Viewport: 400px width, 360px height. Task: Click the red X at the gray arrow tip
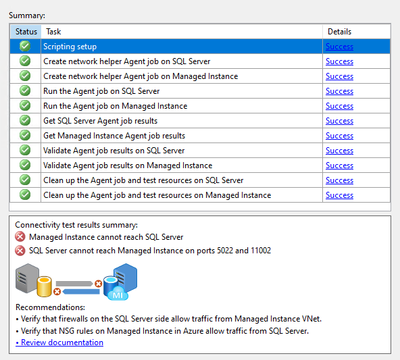coord(98,284)
